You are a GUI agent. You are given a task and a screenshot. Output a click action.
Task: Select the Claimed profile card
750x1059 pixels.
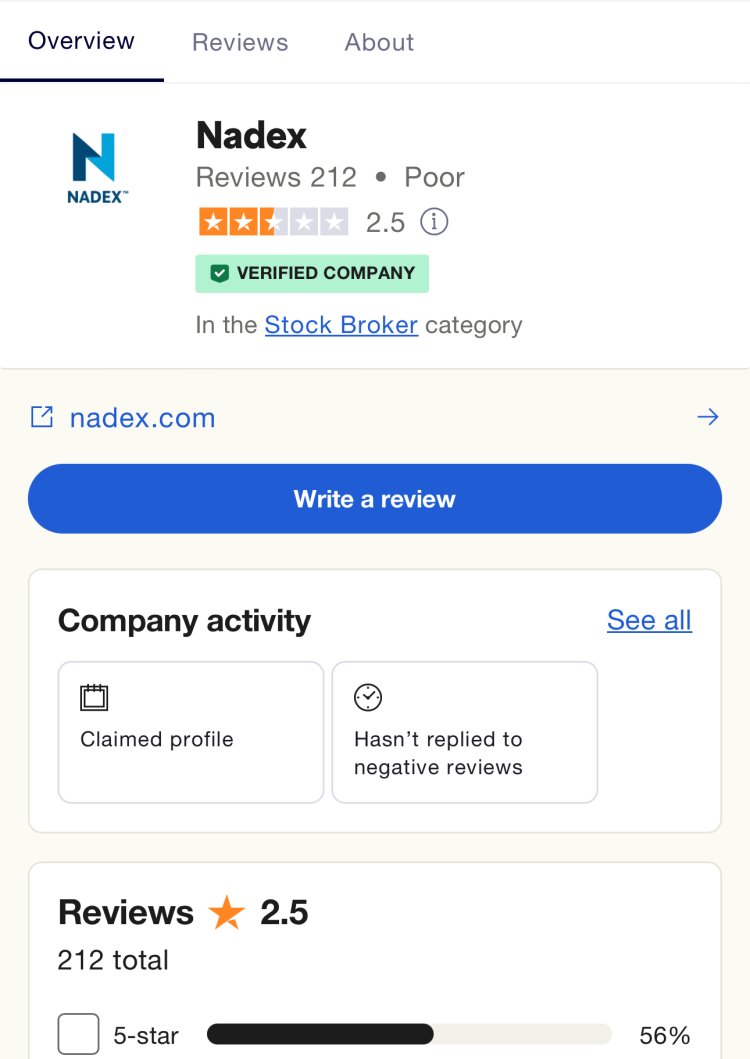click(x=191, y=732)
